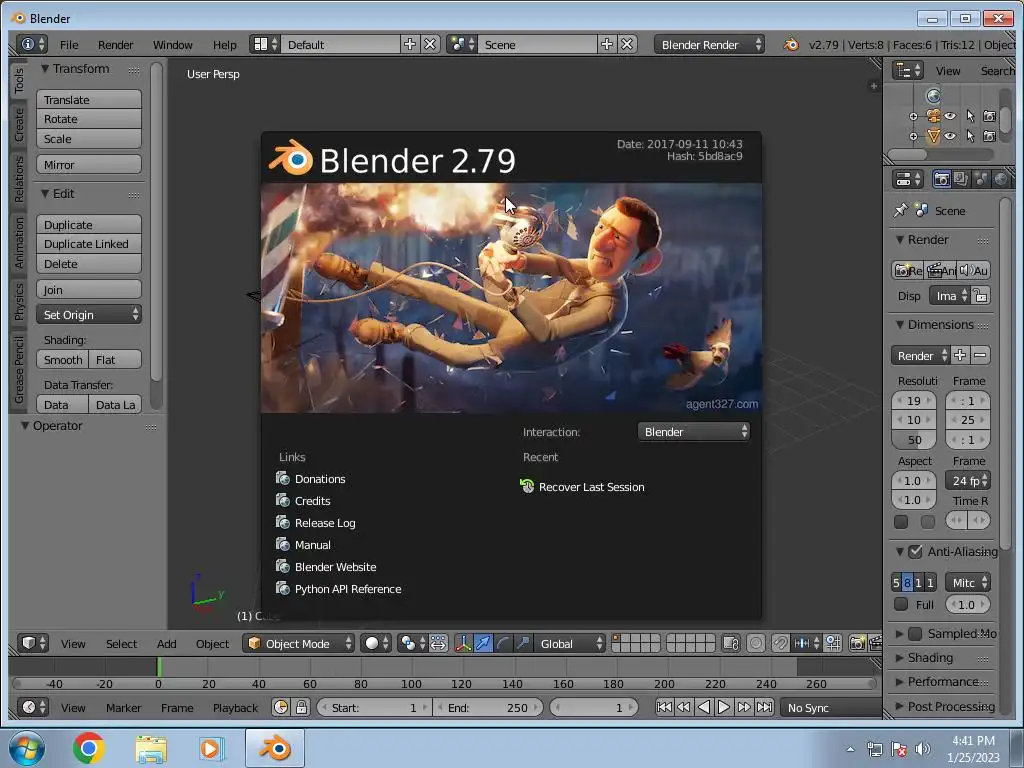
Task: Toggle visibility eye of Camera in outliner
Action: (950, 116)
